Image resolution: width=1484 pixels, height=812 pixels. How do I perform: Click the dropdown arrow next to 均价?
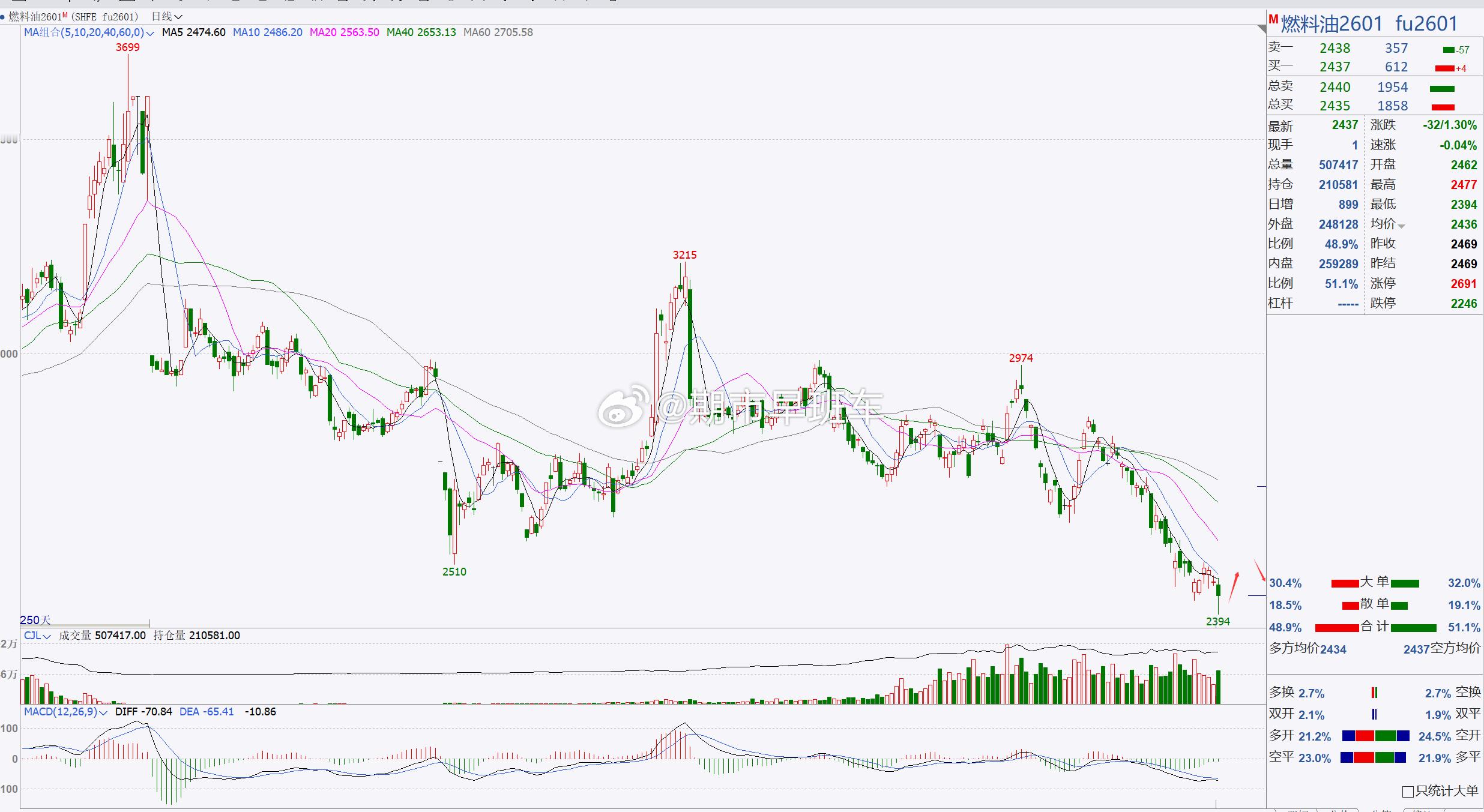pos(1401,226)
